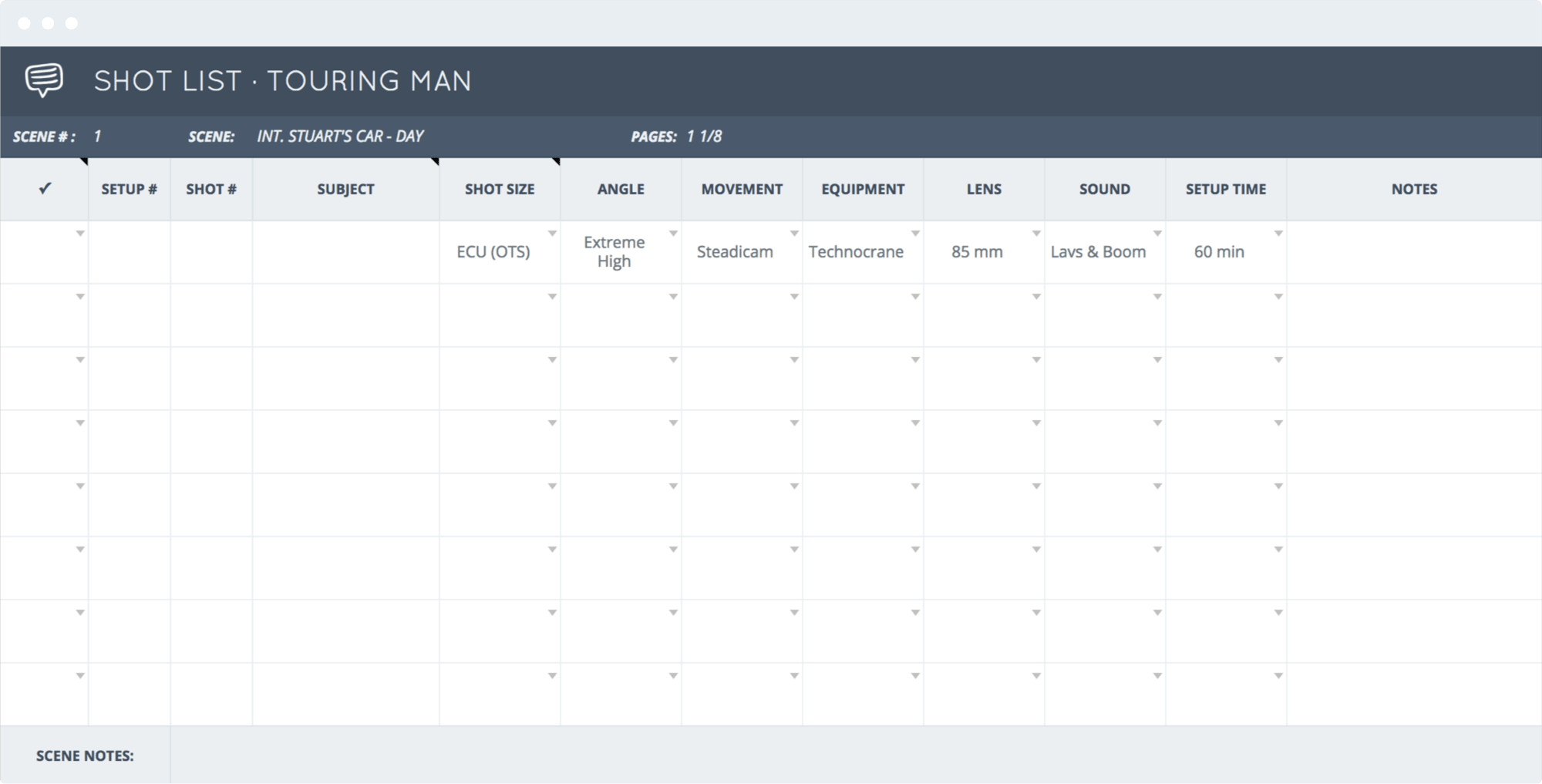Click the Technocrane cell
This screenshot has width=1542, height=784.
coord(863,252)
